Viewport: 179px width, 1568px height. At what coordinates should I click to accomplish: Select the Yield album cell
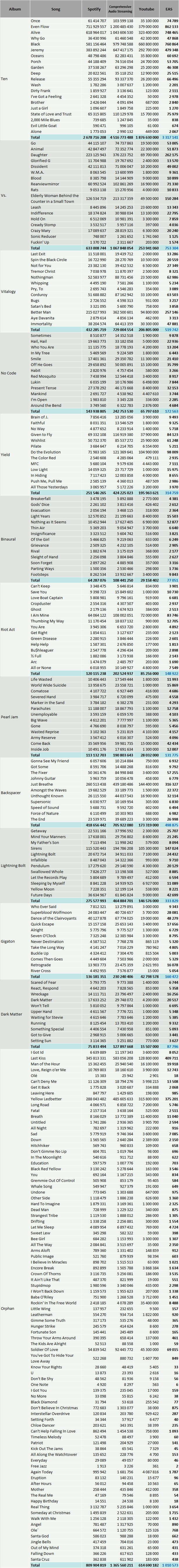[15, 454]
